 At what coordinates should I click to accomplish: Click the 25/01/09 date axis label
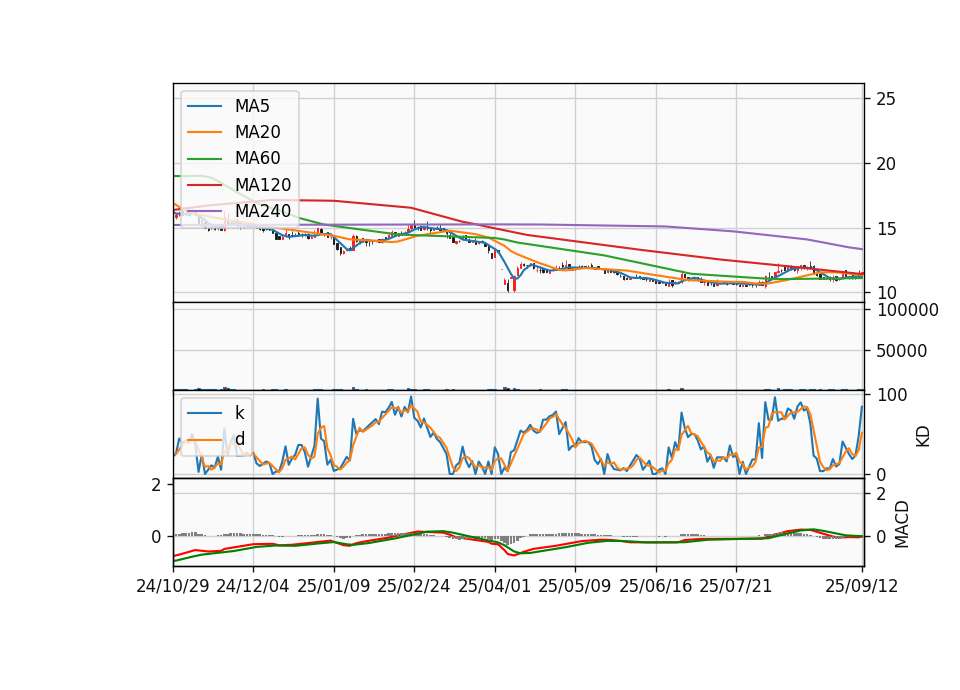pos(334,587)
